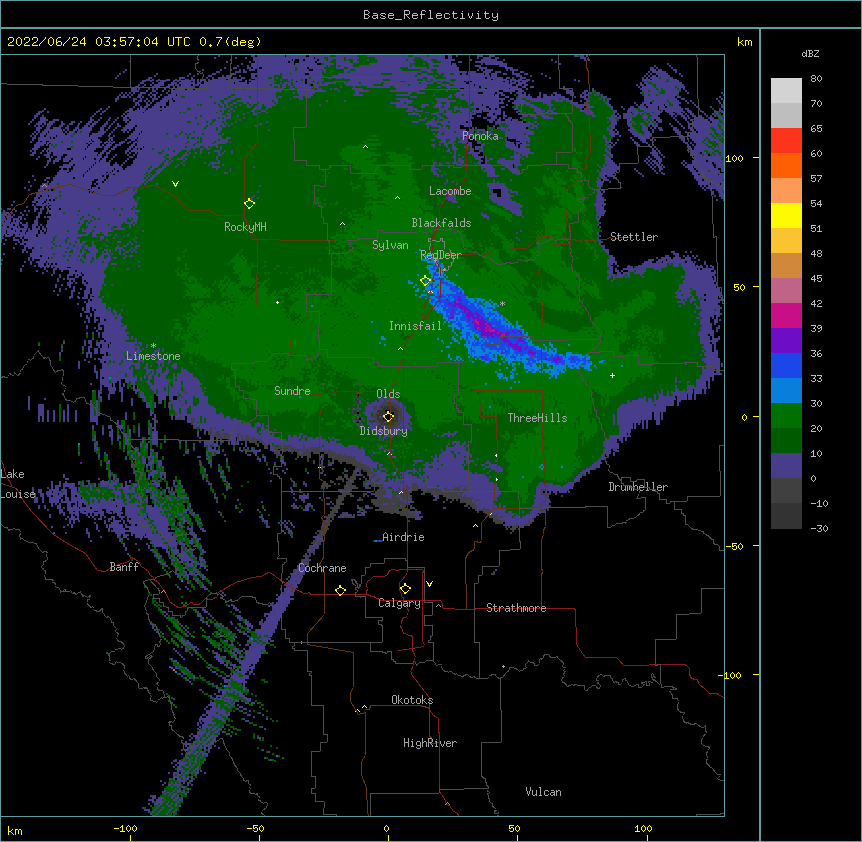Click the 100 km tick on the right axis

(734, 158)
